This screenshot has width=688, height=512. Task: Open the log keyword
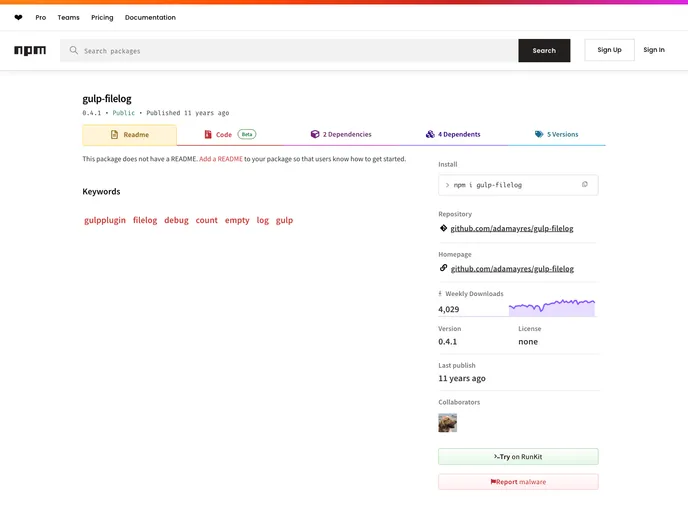click(262, 220)
